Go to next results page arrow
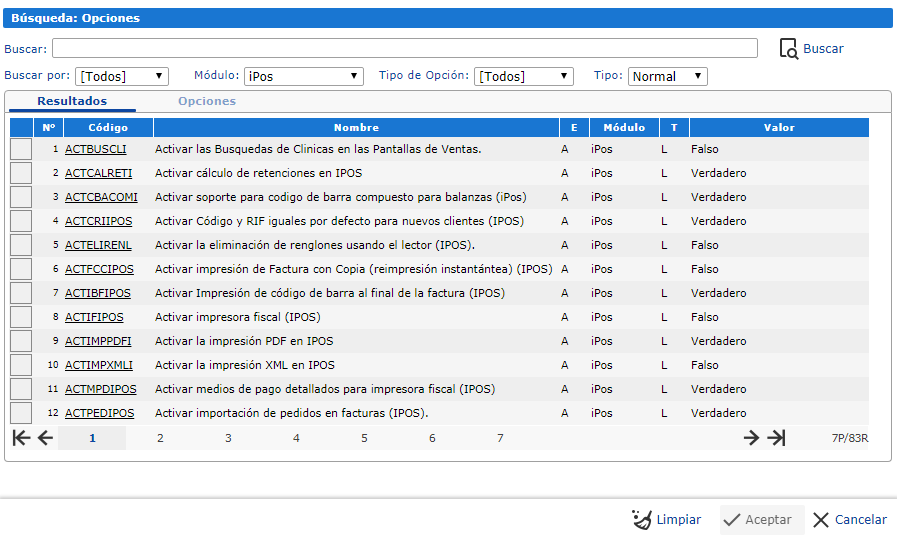897x539 pixels. (751, 438)
